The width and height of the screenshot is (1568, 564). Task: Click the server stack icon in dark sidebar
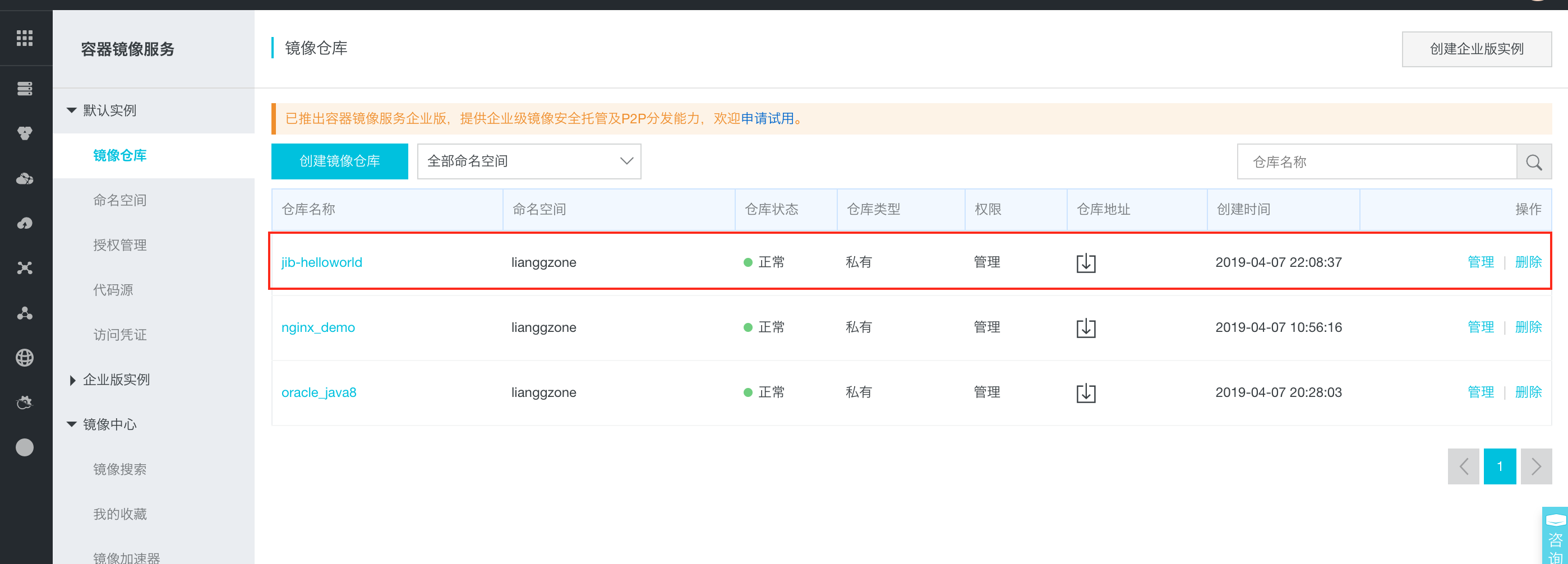pos(24,89)
